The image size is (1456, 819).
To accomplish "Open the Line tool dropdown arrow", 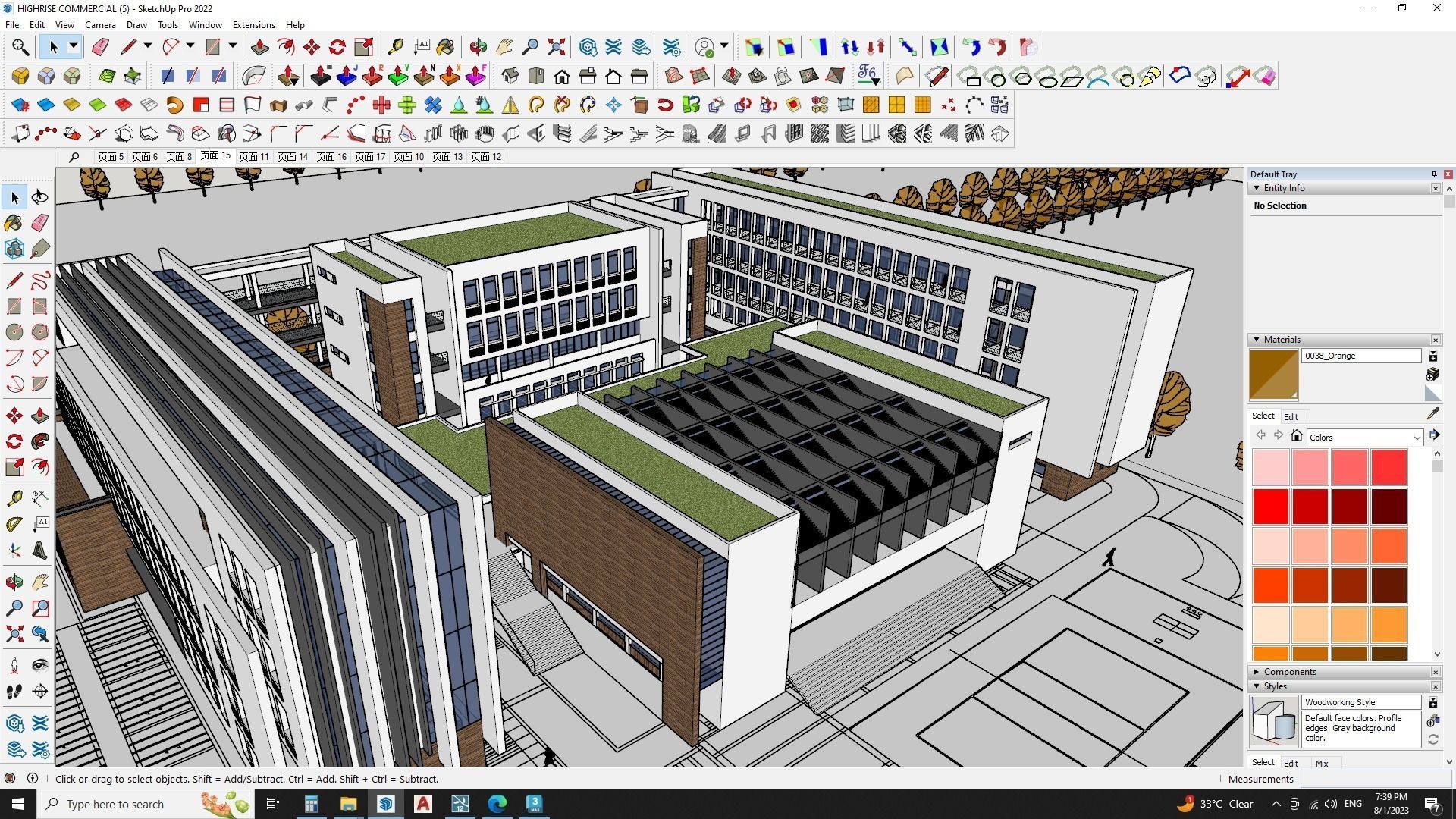I will click(x=148, y=47).
